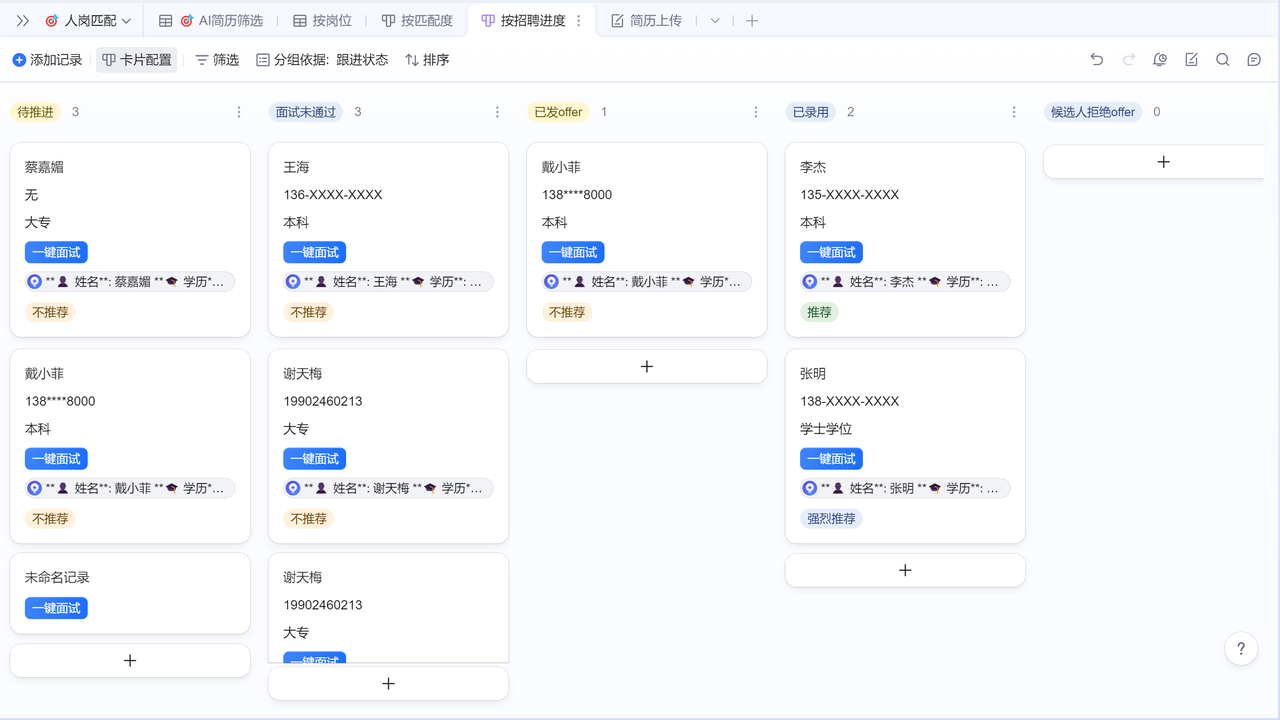This screenshot has height=720, width=1280.
Task: Open the comments bubble icon
Action: point(1254,60)
